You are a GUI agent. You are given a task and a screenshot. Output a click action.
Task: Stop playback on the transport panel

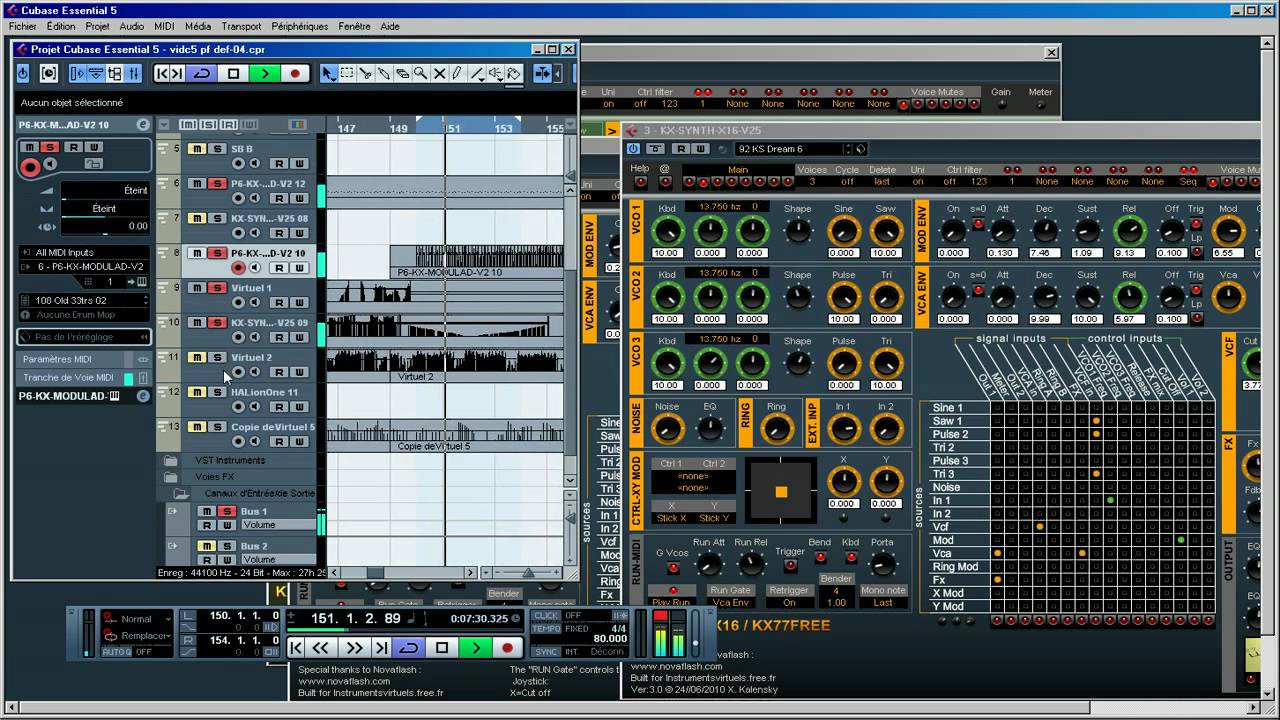click(x=442, y=648)
